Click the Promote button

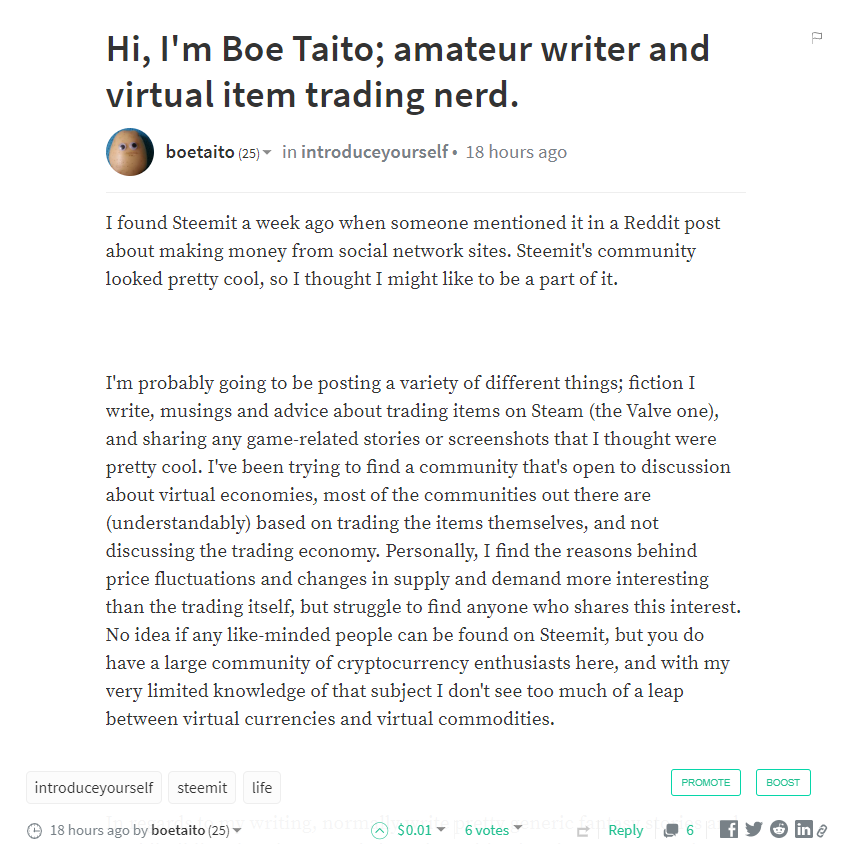tap(706, 782)
